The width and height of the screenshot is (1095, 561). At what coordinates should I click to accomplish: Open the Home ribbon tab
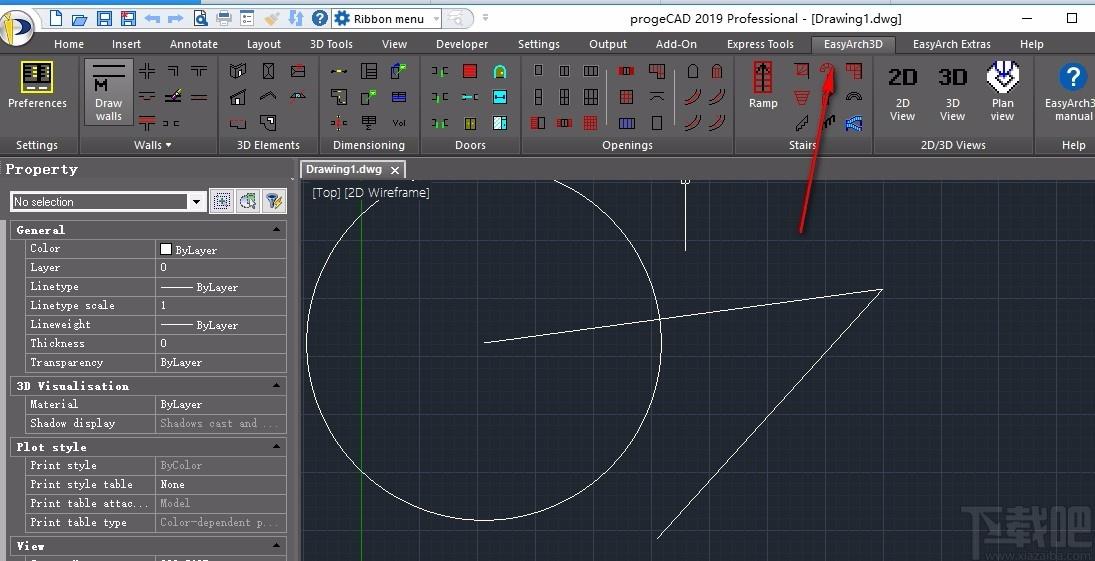(x=69, y=44)
